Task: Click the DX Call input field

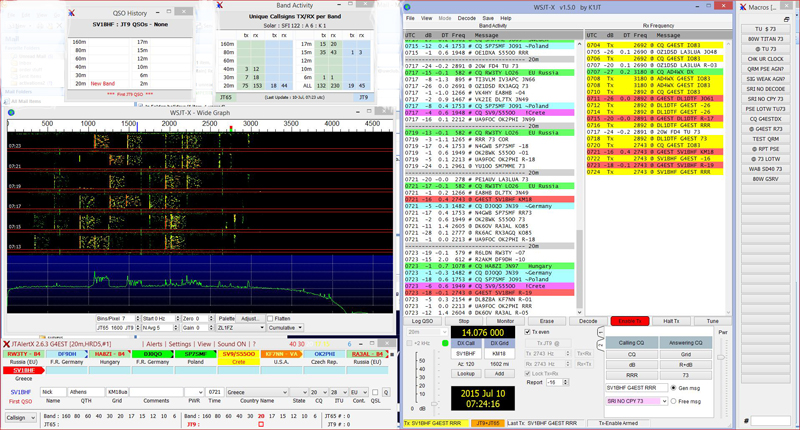Action: (x=465, y=354)
